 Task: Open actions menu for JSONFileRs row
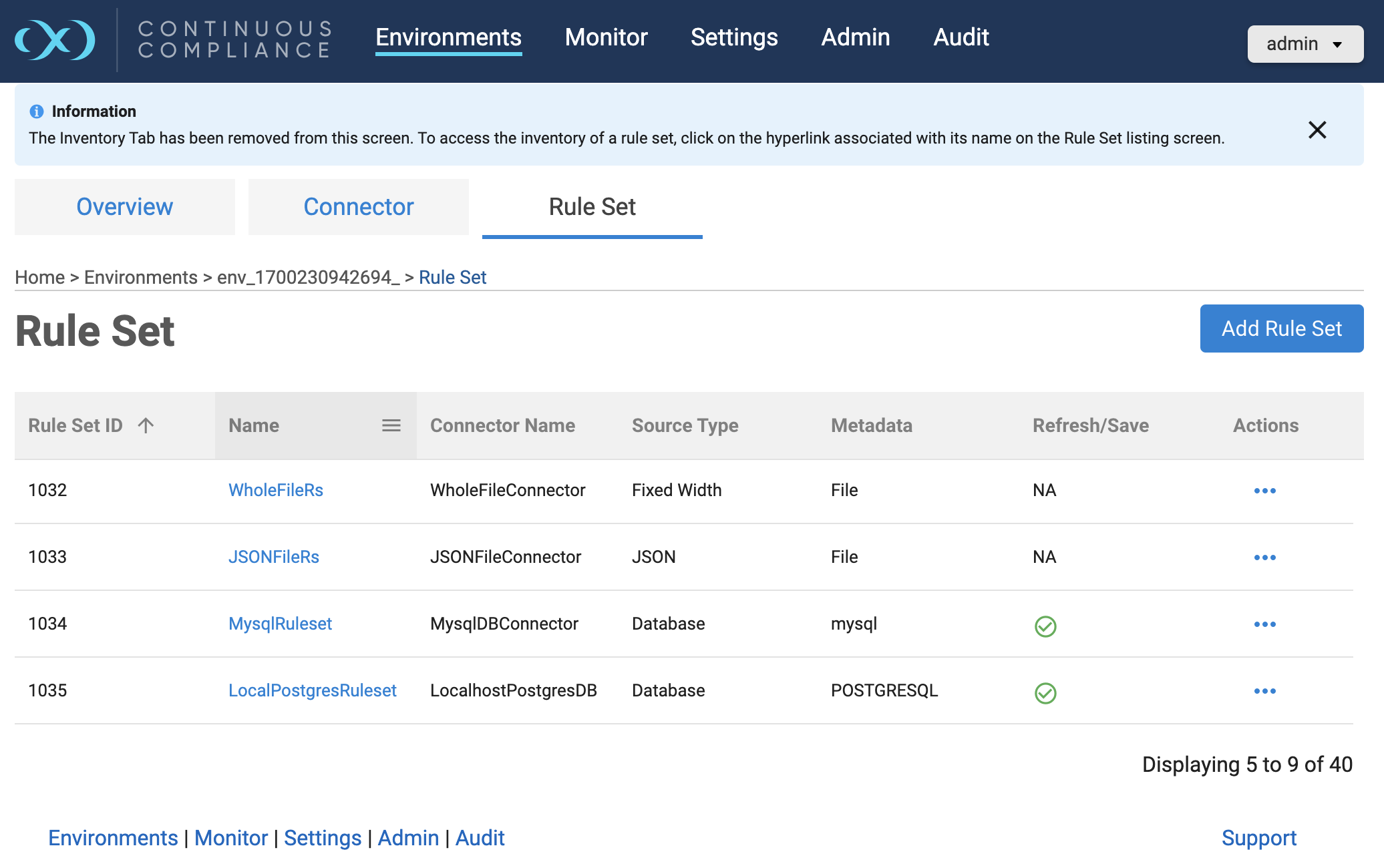(1264, 558)
